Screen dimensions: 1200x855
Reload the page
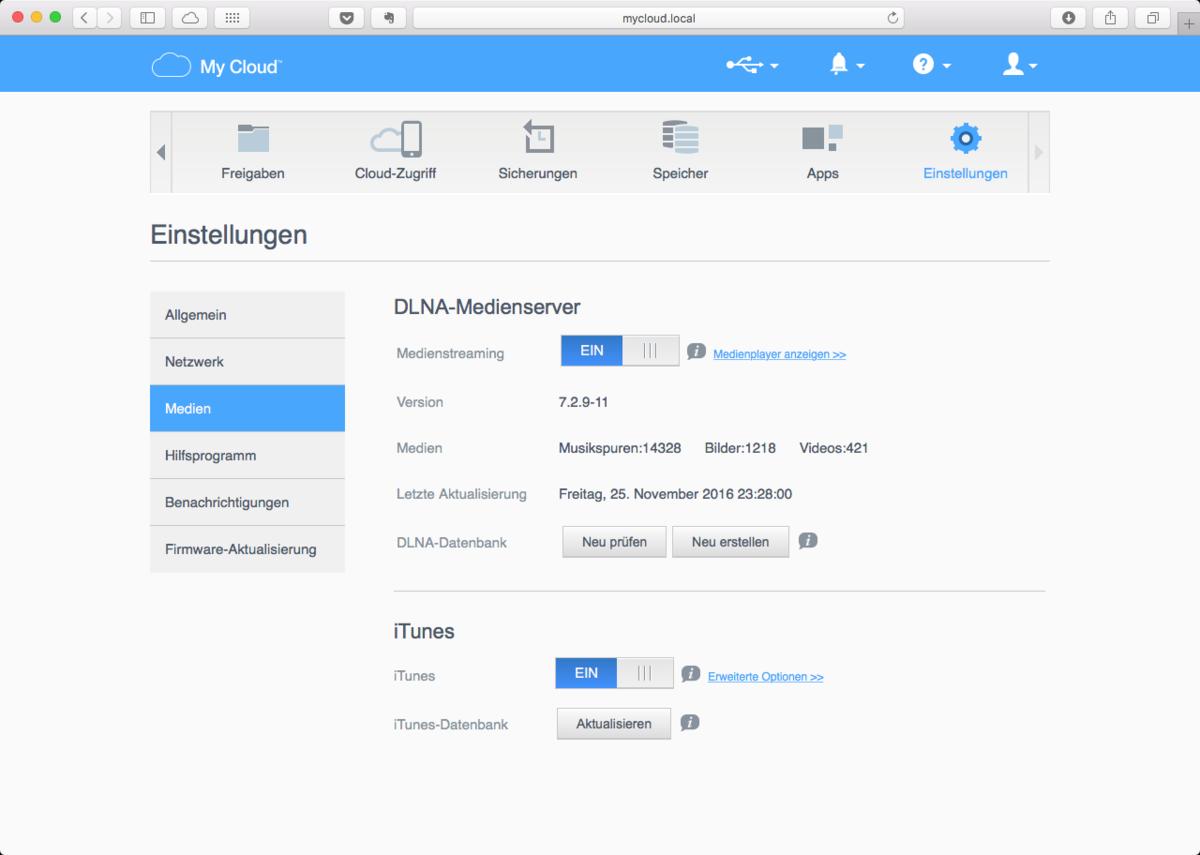[x=892, y=18]
